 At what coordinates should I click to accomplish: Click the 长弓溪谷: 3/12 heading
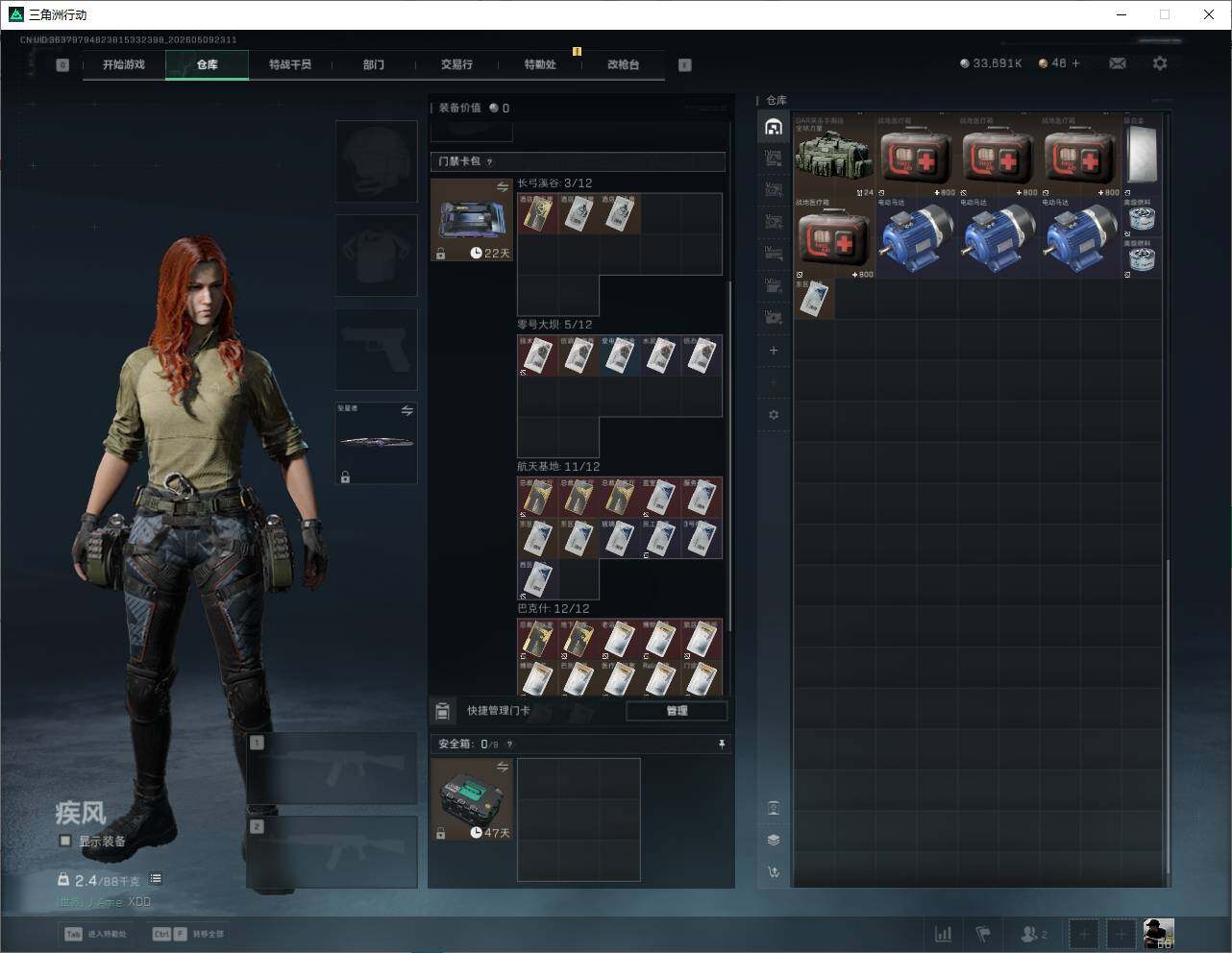(x=554, y=183)
